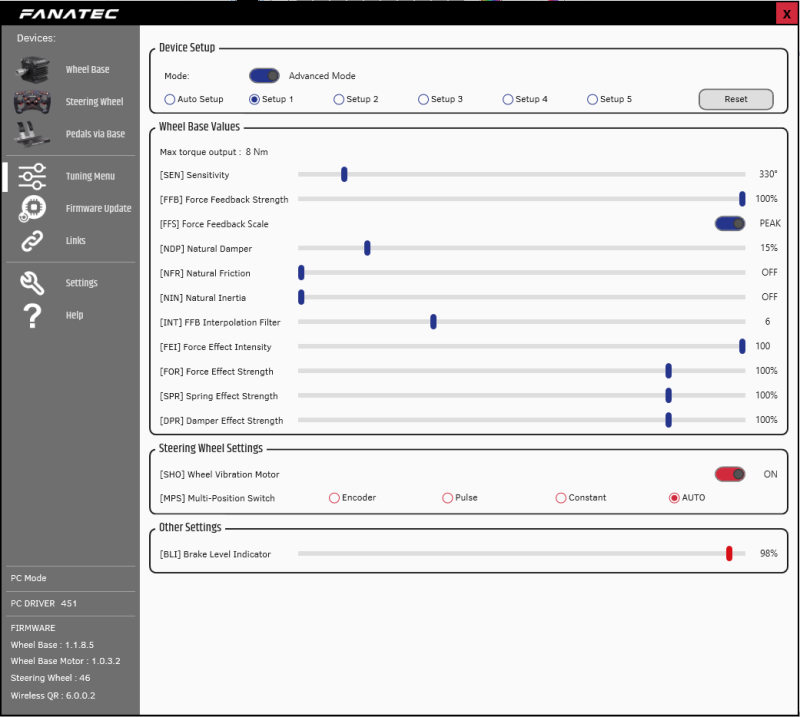Click the Brake Level Indicator slider handle
The image size is (800, 717).
click(x=729, y=553)
